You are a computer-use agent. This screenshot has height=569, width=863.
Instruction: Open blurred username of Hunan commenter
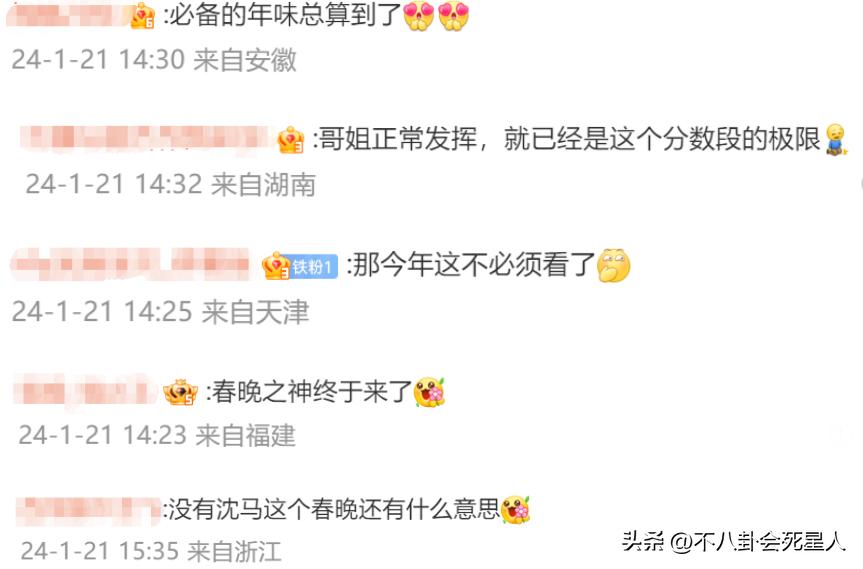(146, 139)
